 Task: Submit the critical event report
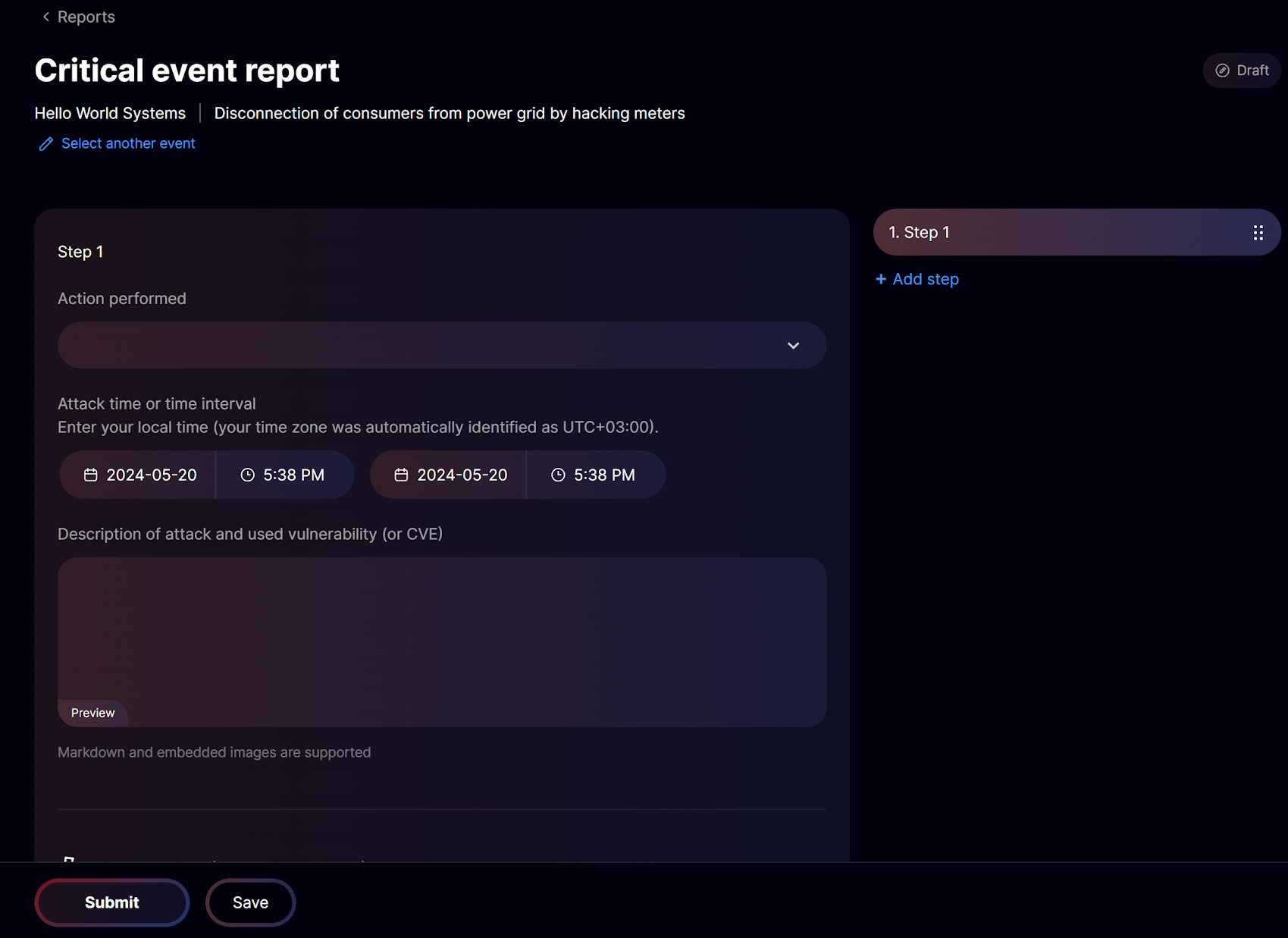pyautogui.click(x=111, y=902)
